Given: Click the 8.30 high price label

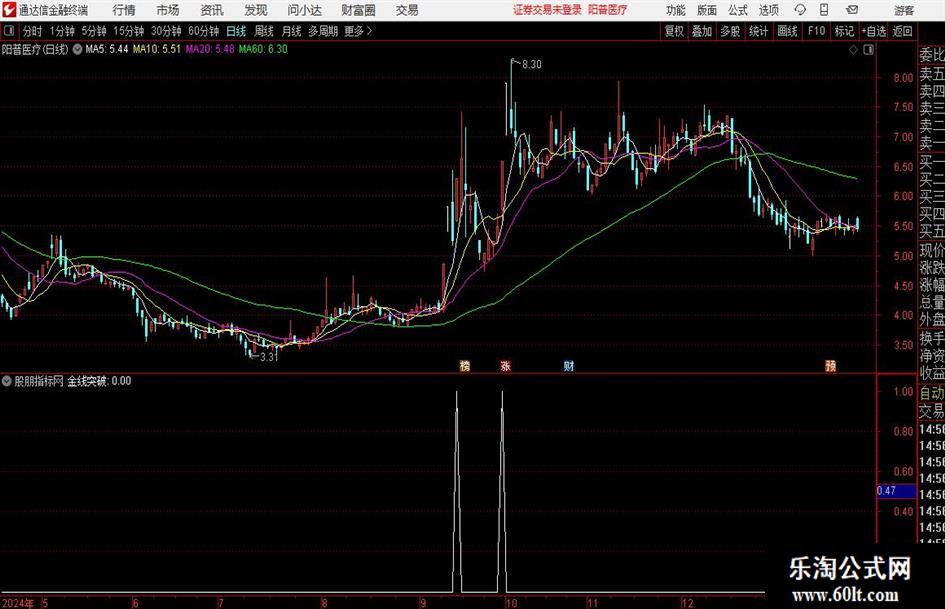Looking at the screenshot, I should (532, 65).
